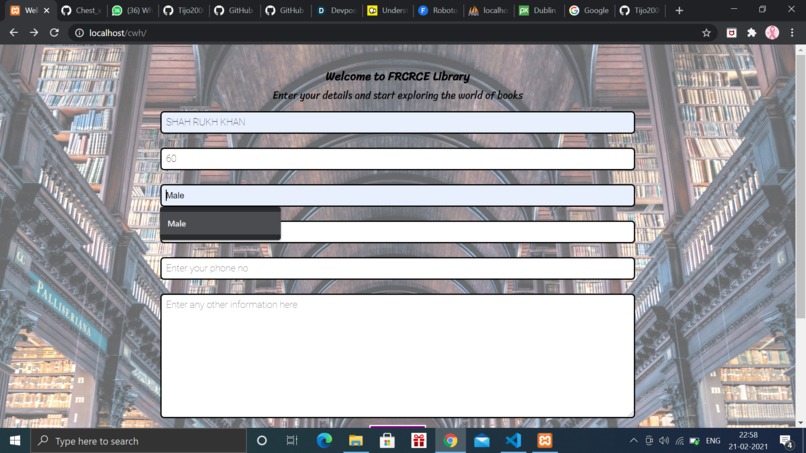
Task: Switch to the Chest_x GitHub tab
Action: point(80,10)
